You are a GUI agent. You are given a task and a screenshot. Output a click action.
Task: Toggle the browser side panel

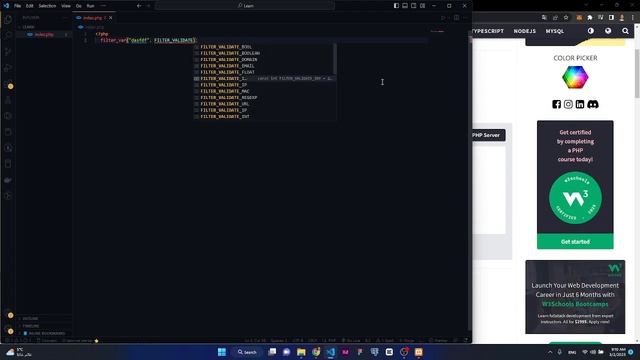tap(611, 18)
